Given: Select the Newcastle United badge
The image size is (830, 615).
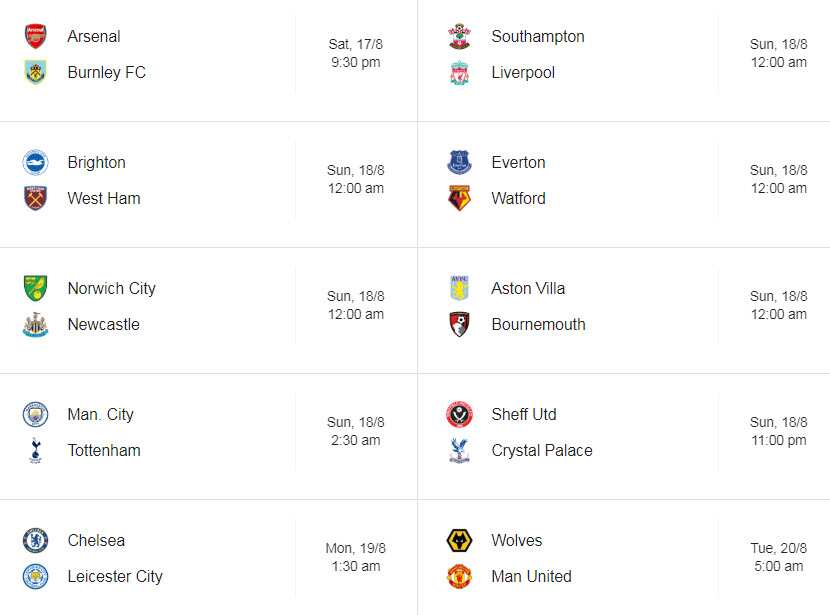Looking at the screenshot, I should pos(35,324).
